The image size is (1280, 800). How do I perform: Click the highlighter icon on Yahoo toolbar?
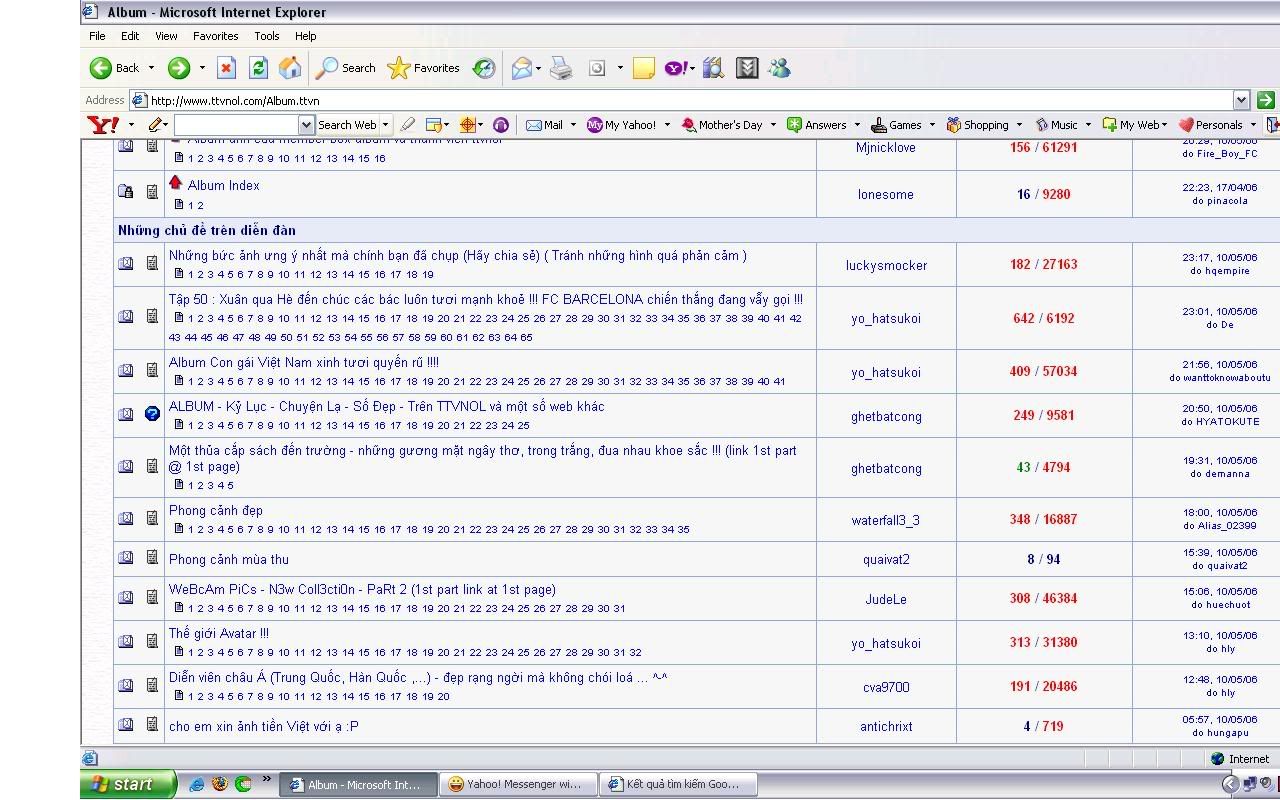(x=407, y=125)
